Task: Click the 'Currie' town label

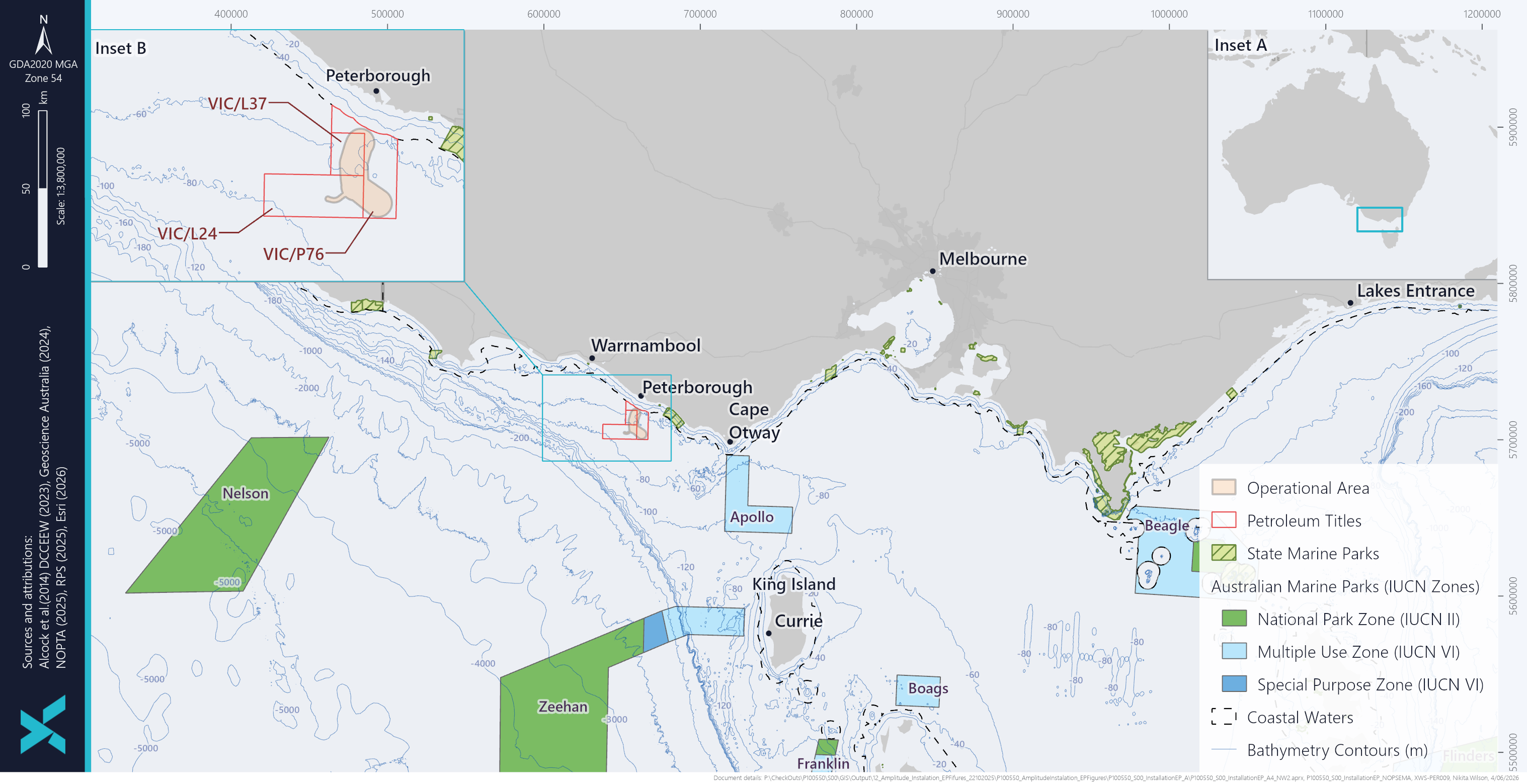Action: click(798, 621)
